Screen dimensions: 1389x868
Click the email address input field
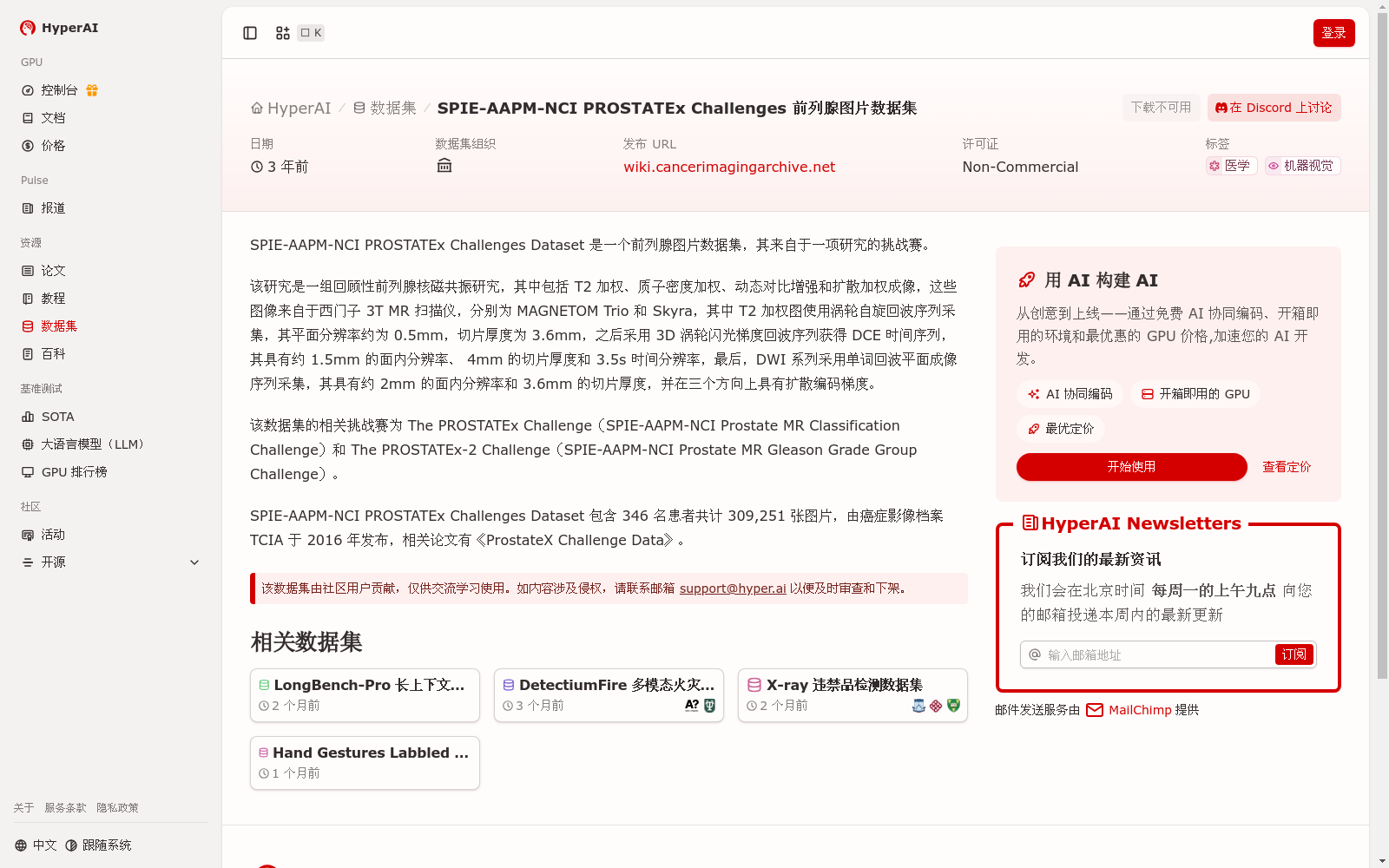[1158, 654]
